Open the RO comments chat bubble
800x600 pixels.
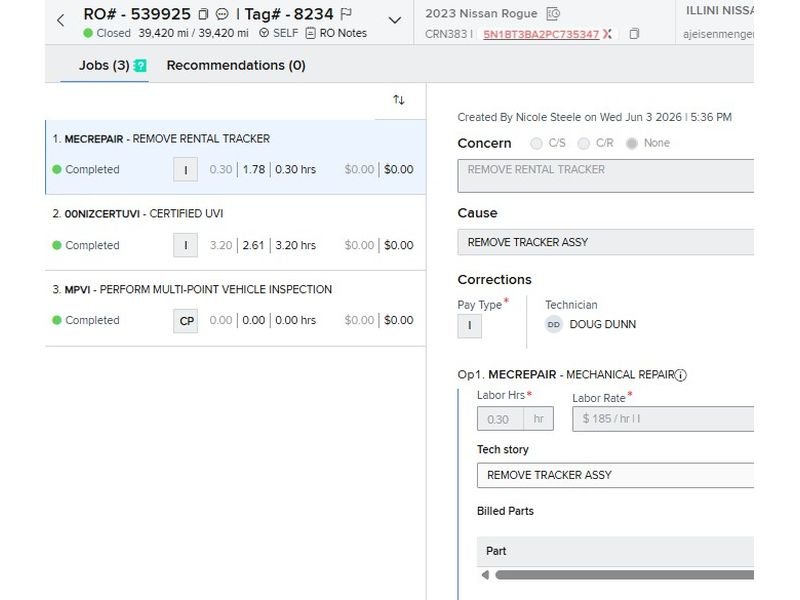tap(222, 14)
